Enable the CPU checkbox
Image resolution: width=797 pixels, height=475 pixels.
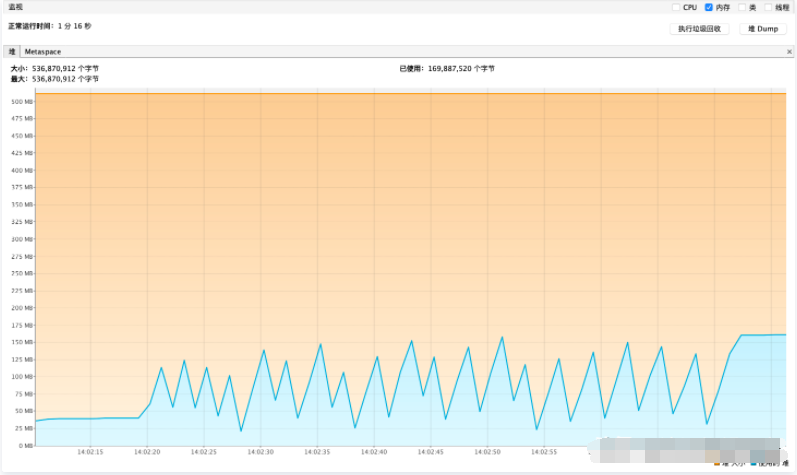[x=676, y=7]
